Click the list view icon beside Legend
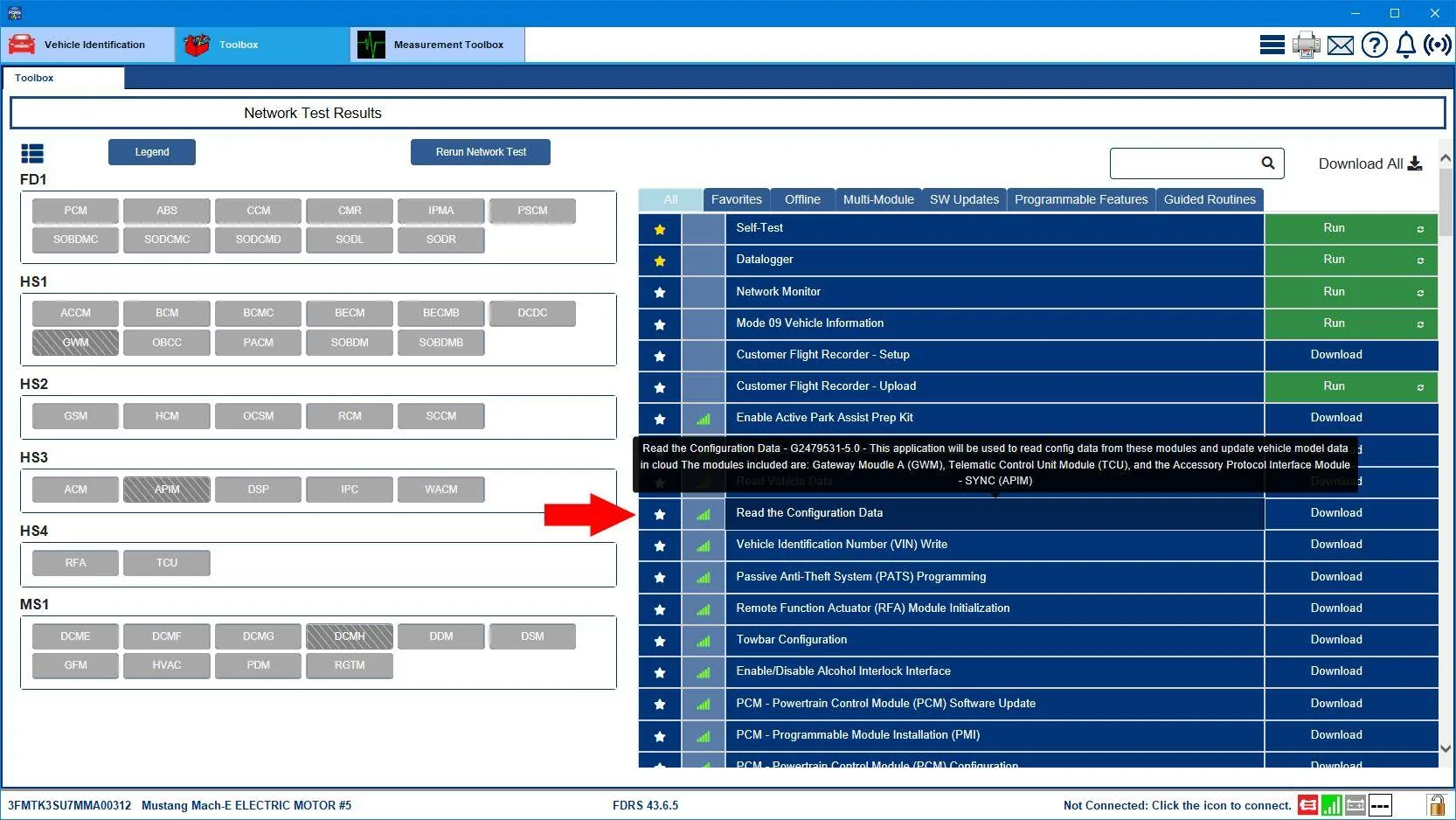This screenshot has height=820, width=1456. coord(32,154)
